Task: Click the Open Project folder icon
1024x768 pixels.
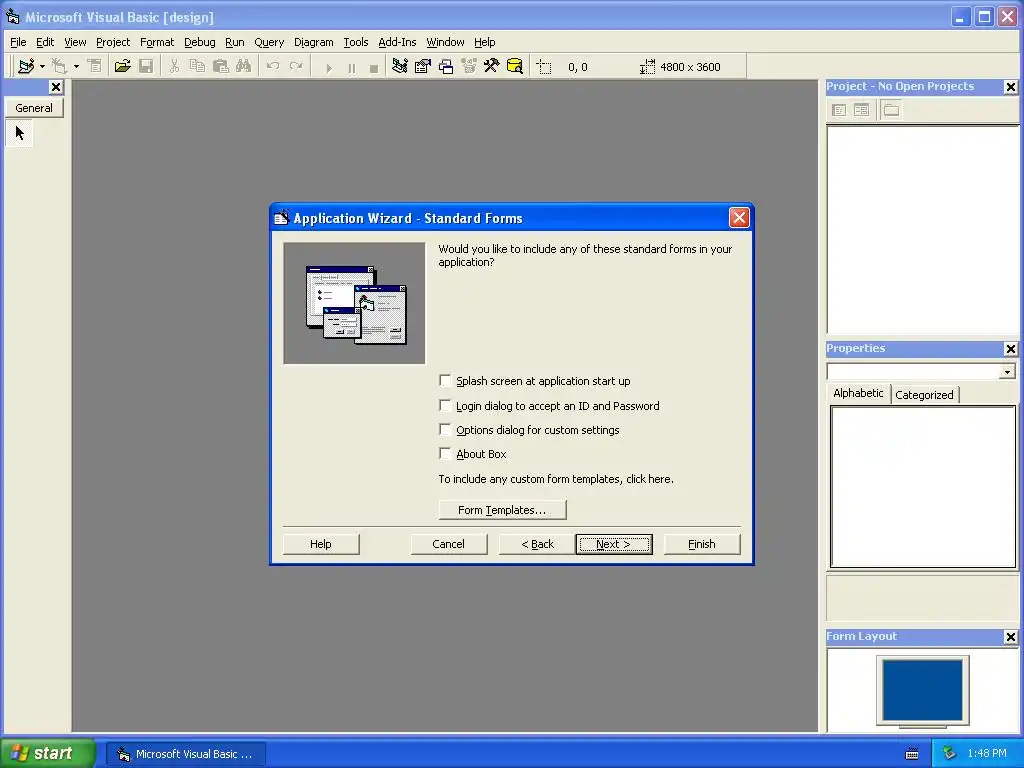Action: pos(122,67)
